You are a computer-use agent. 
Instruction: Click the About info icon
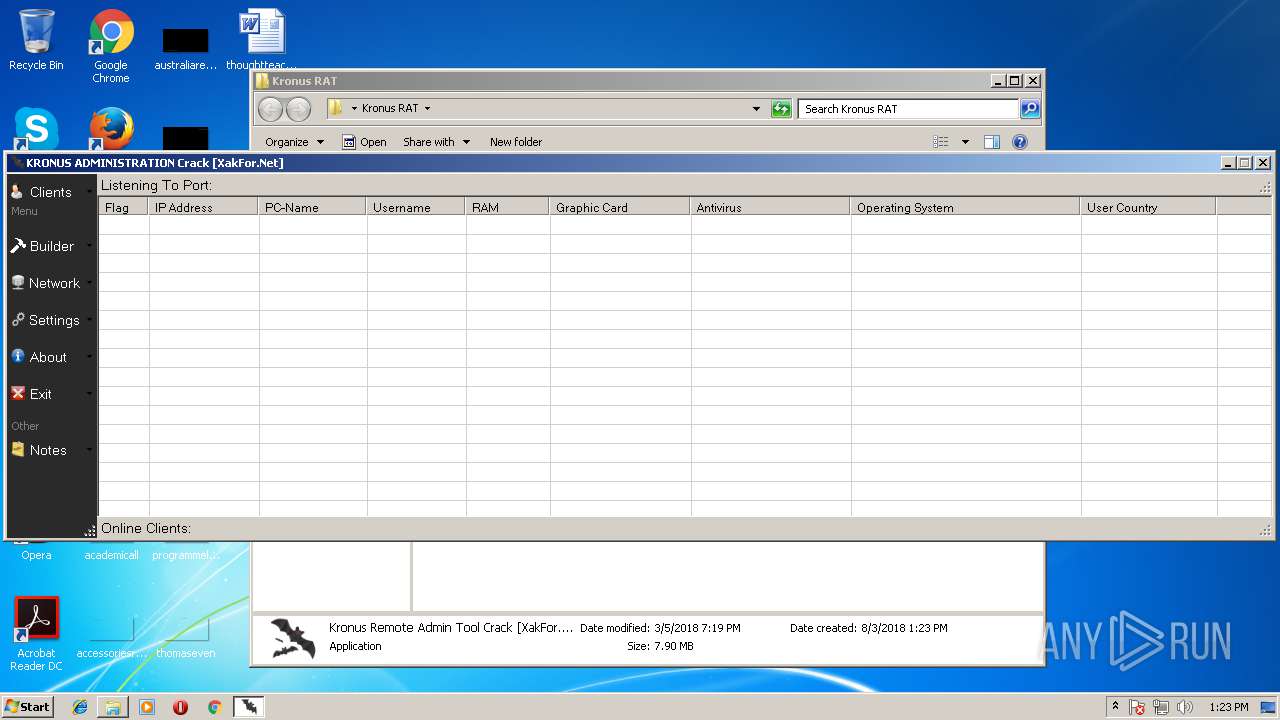(18, 356)
